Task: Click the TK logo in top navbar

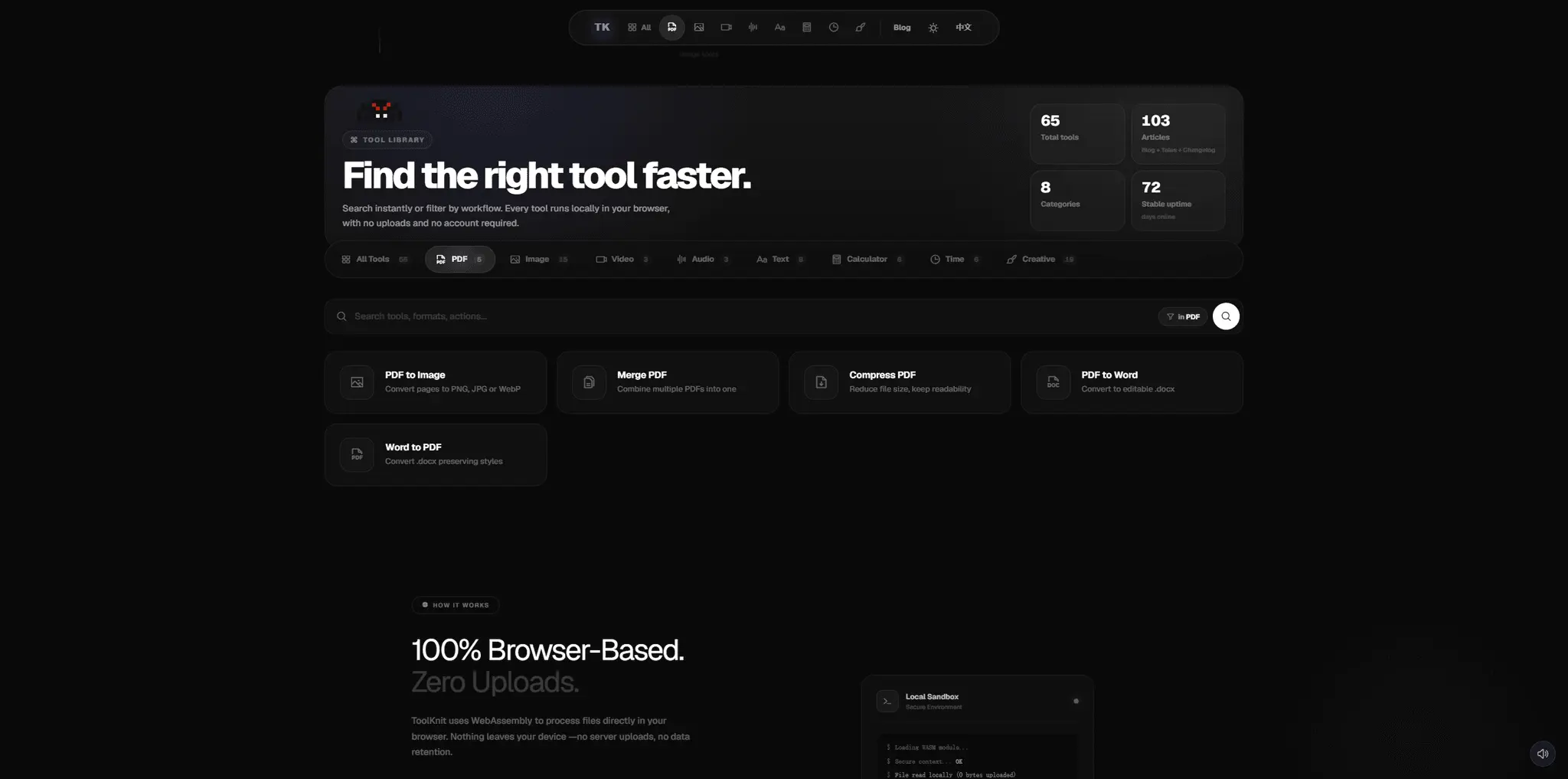Action: 602,28
